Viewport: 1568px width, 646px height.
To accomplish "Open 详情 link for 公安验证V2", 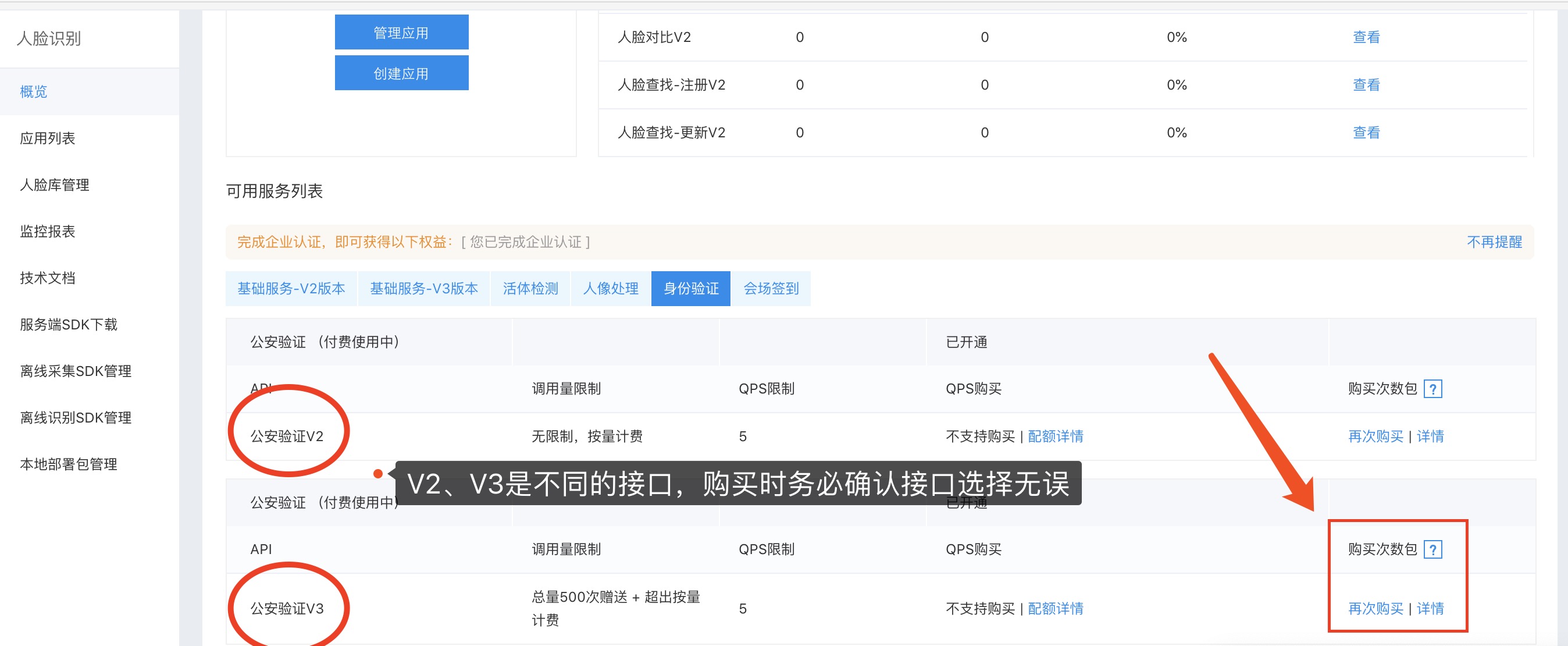I will 1430,436.
